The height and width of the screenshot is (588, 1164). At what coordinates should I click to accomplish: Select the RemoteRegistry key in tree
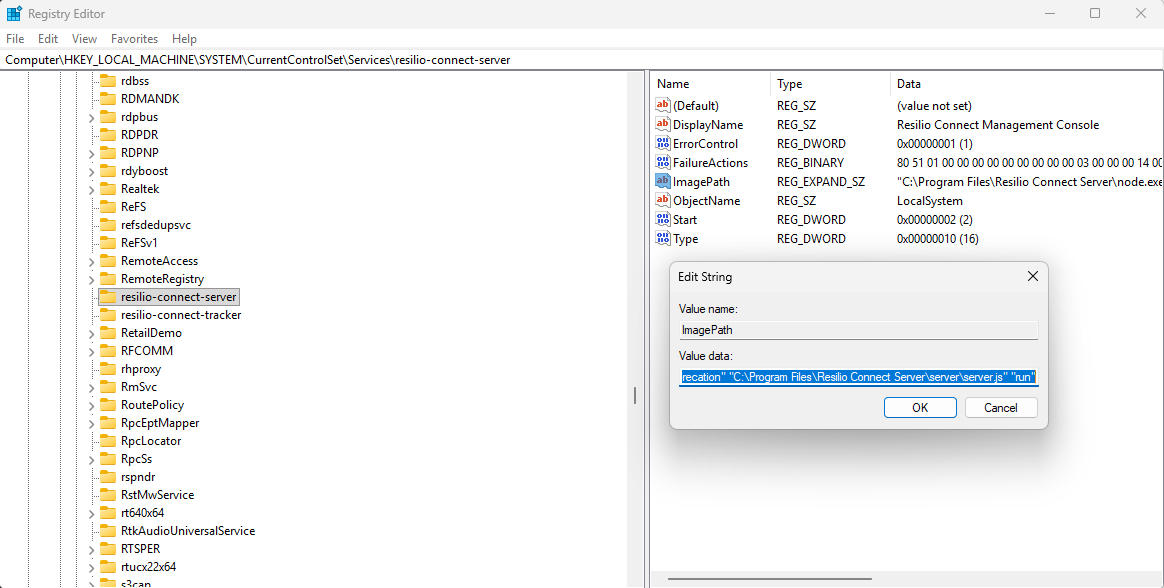click(x=162, y=279)
